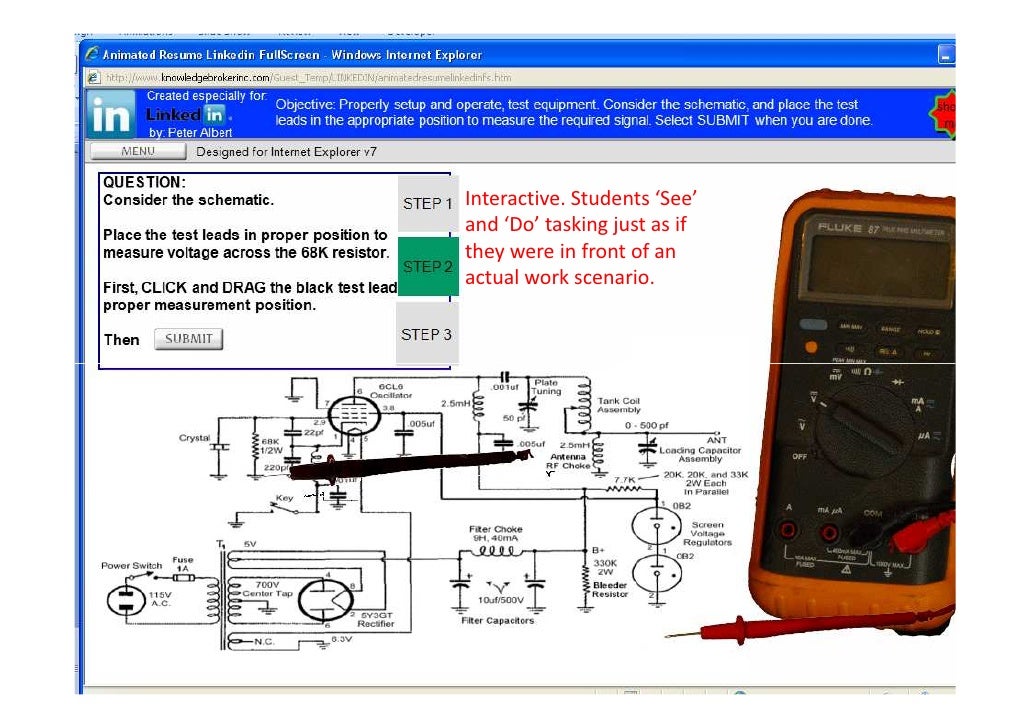The width and height of the screenshot is (1030, 728).
Task: Click the mA µA input jack on the multimeter
Action: coord(829,532)
